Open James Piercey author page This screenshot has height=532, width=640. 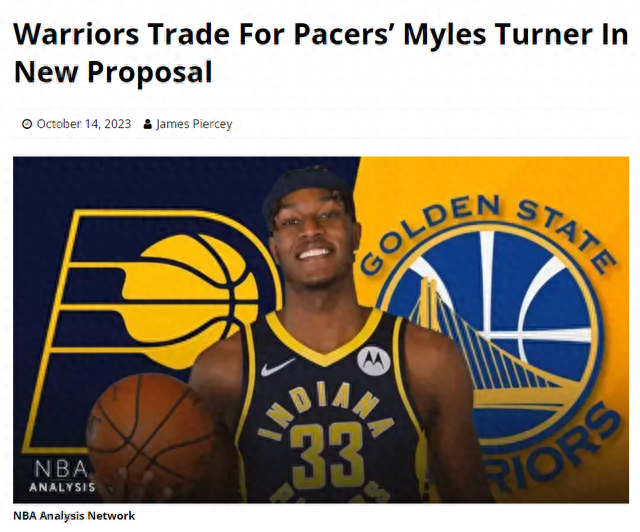[x=194, y=124]
